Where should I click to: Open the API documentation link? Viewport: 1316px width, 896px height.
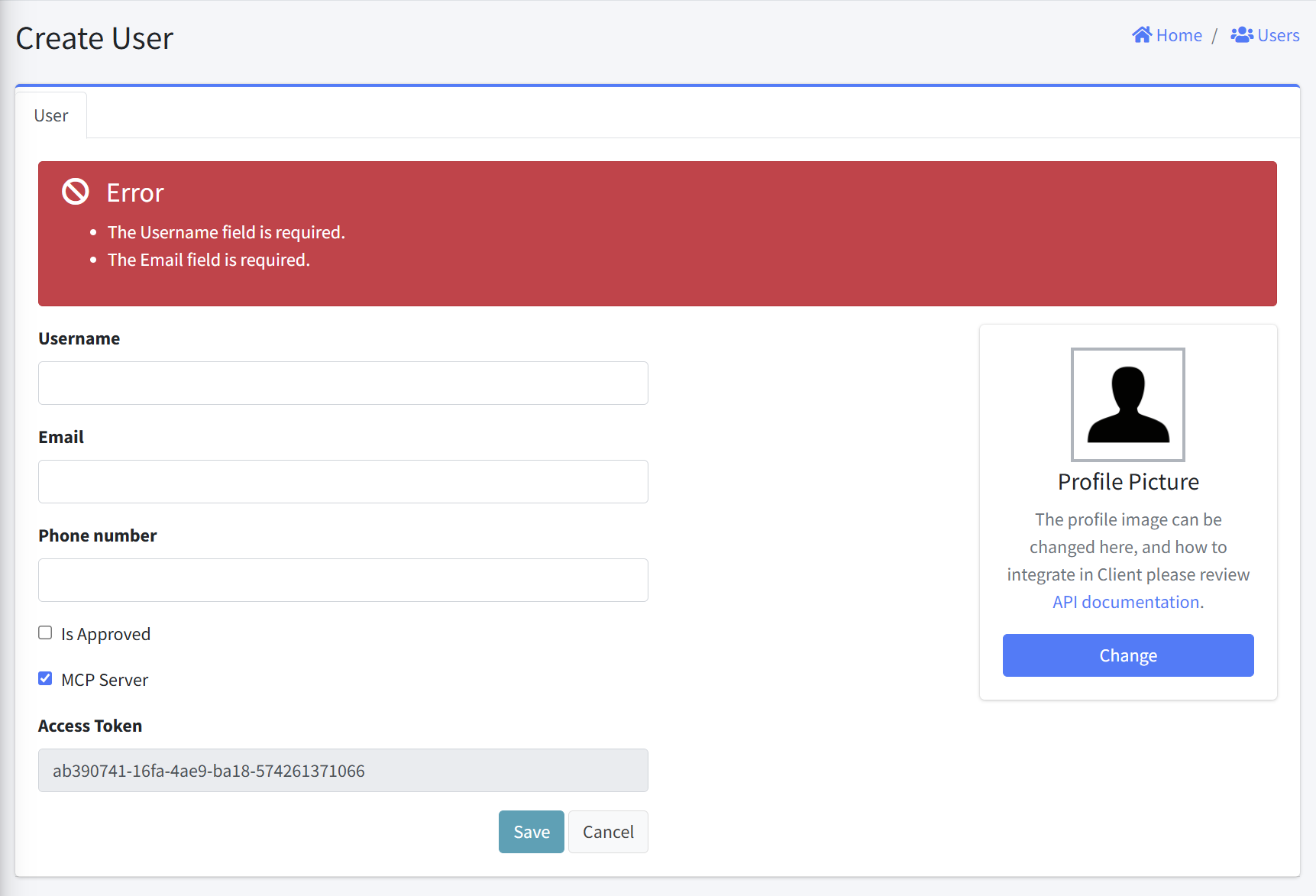1126,602
